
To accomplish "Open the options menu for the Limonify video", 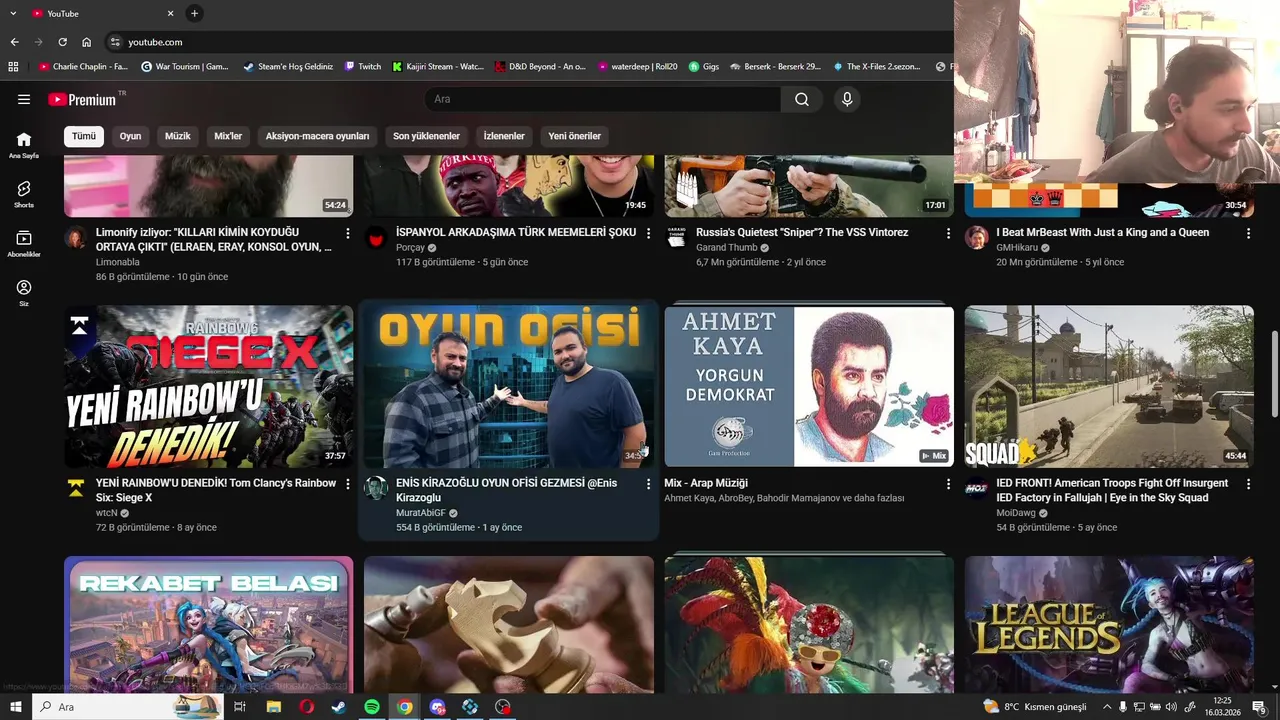I will [x=348, y=233].
